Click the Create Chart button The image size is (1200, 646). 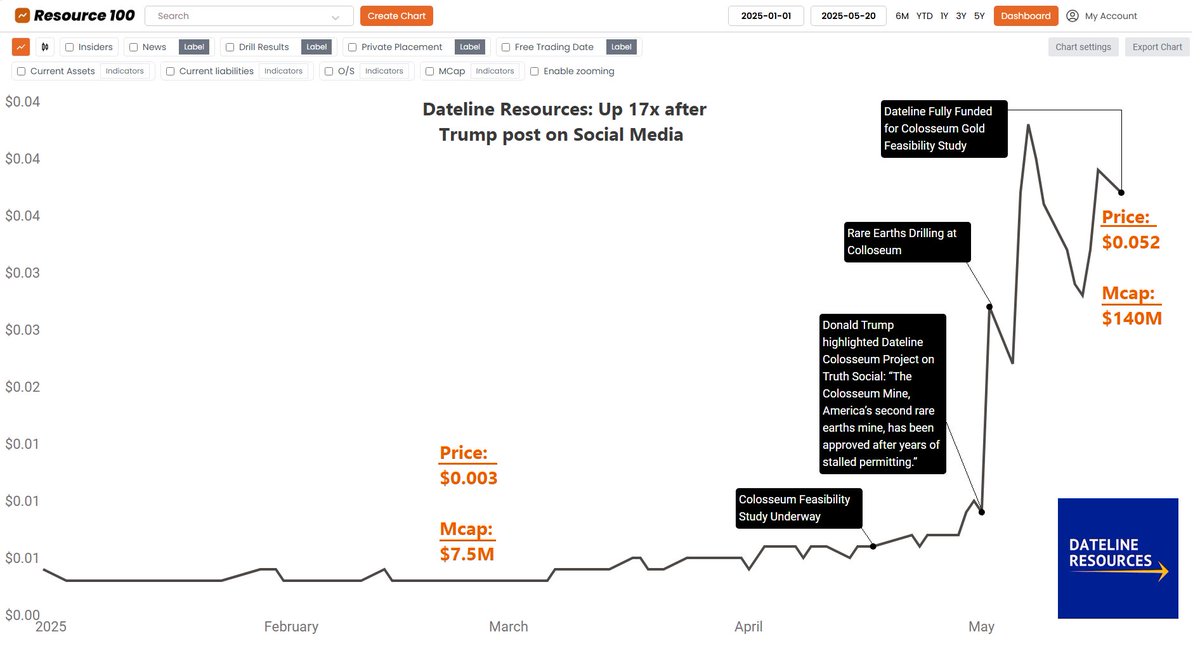pyautogui.click(x=396, y=16)
